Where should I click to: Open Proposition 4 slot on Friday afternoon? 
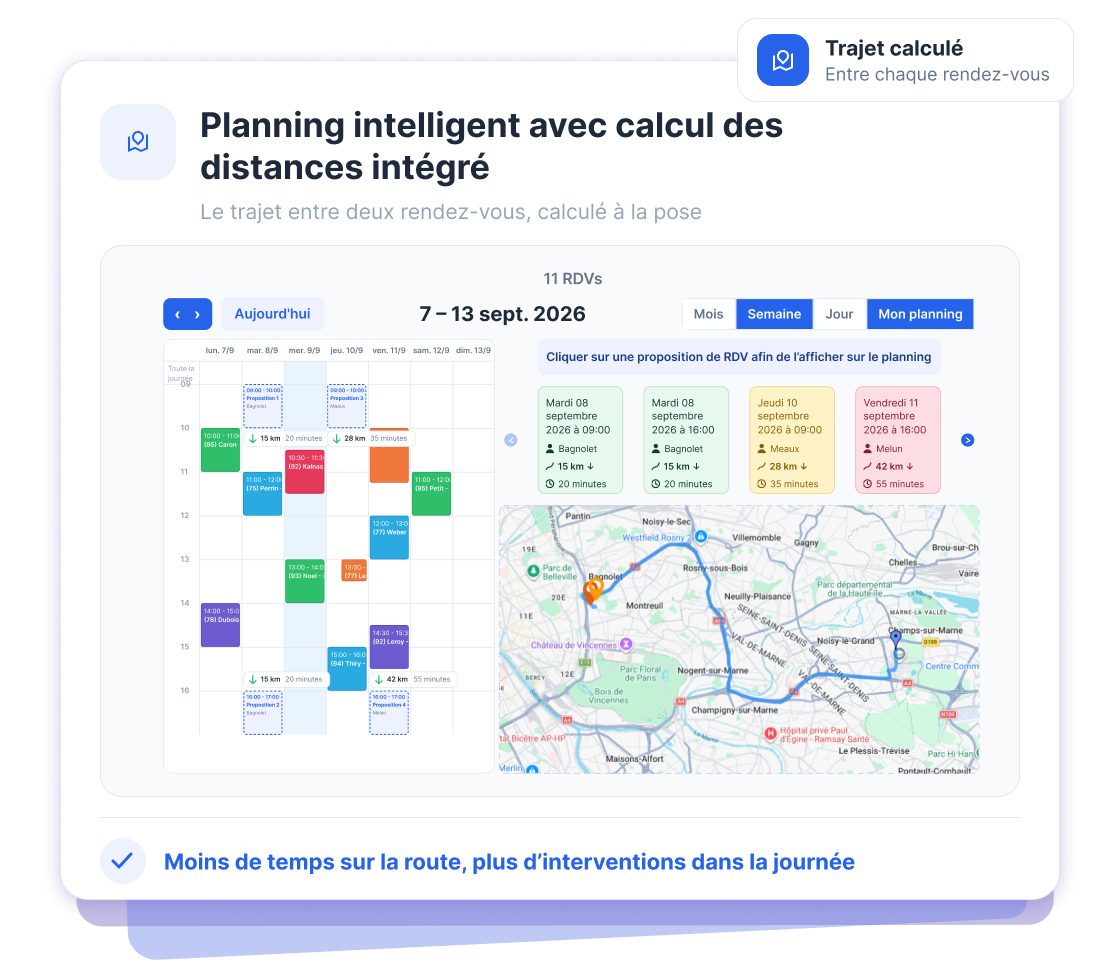point(389,712)
